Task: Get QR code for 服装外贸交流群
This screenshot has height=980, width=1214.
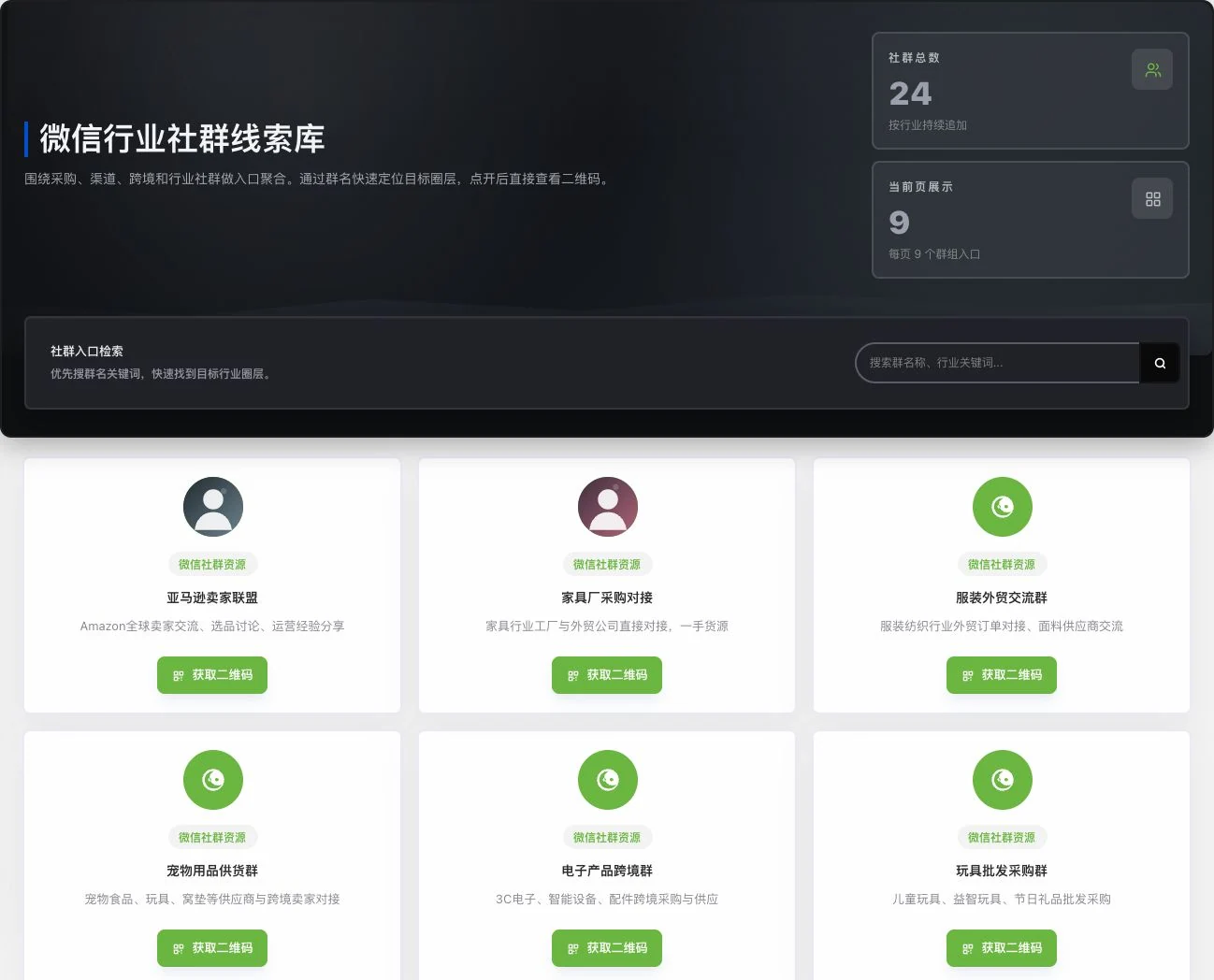Action: [x=1002, y=675]
